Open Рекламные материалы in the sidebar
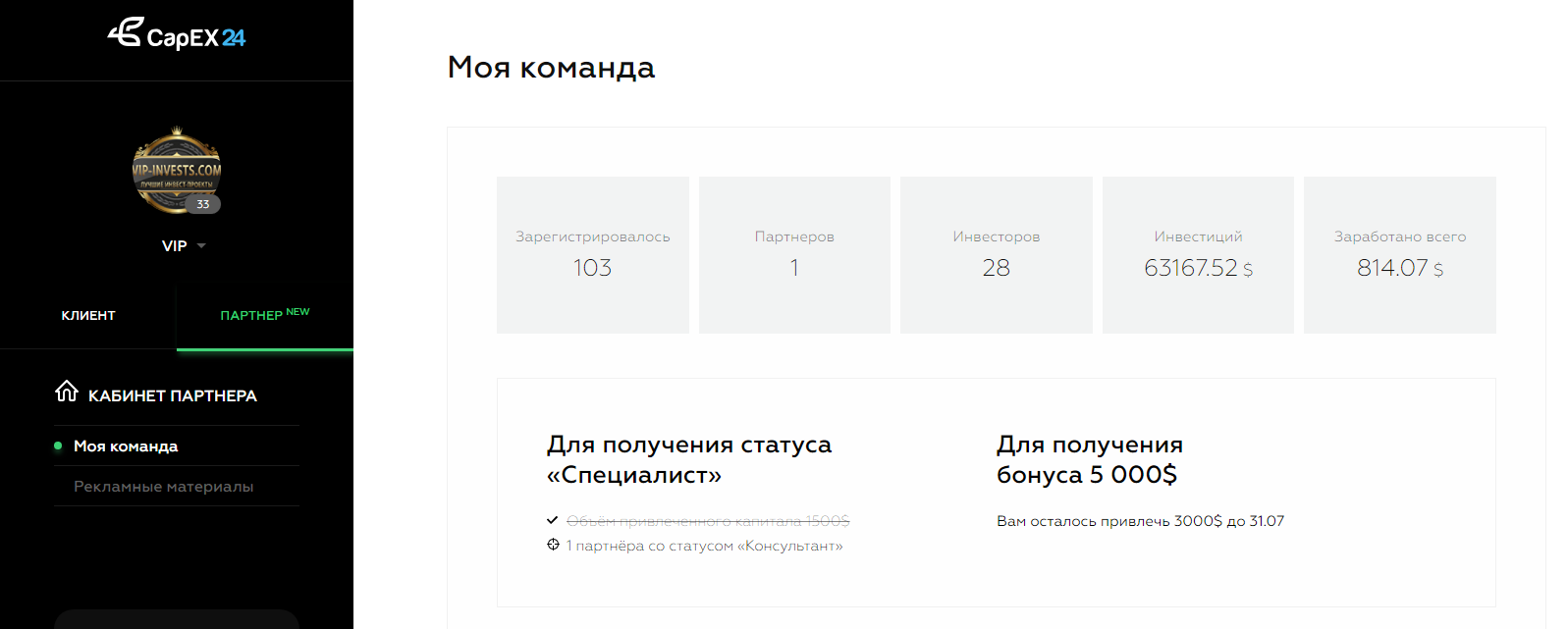The height and width of the screenshot is (629, 1568). pos(163,487)
